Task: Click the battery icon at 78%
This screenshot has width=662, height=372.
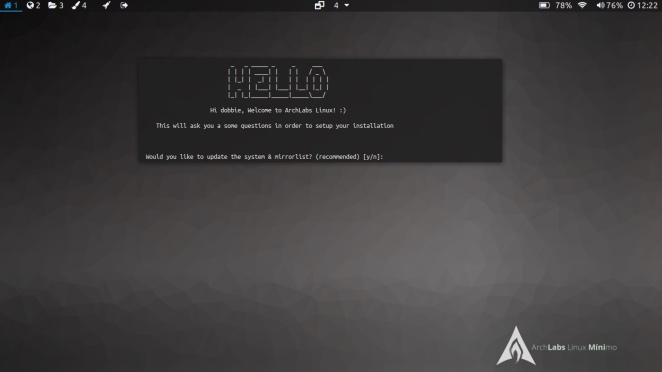Action: [544, 5]
